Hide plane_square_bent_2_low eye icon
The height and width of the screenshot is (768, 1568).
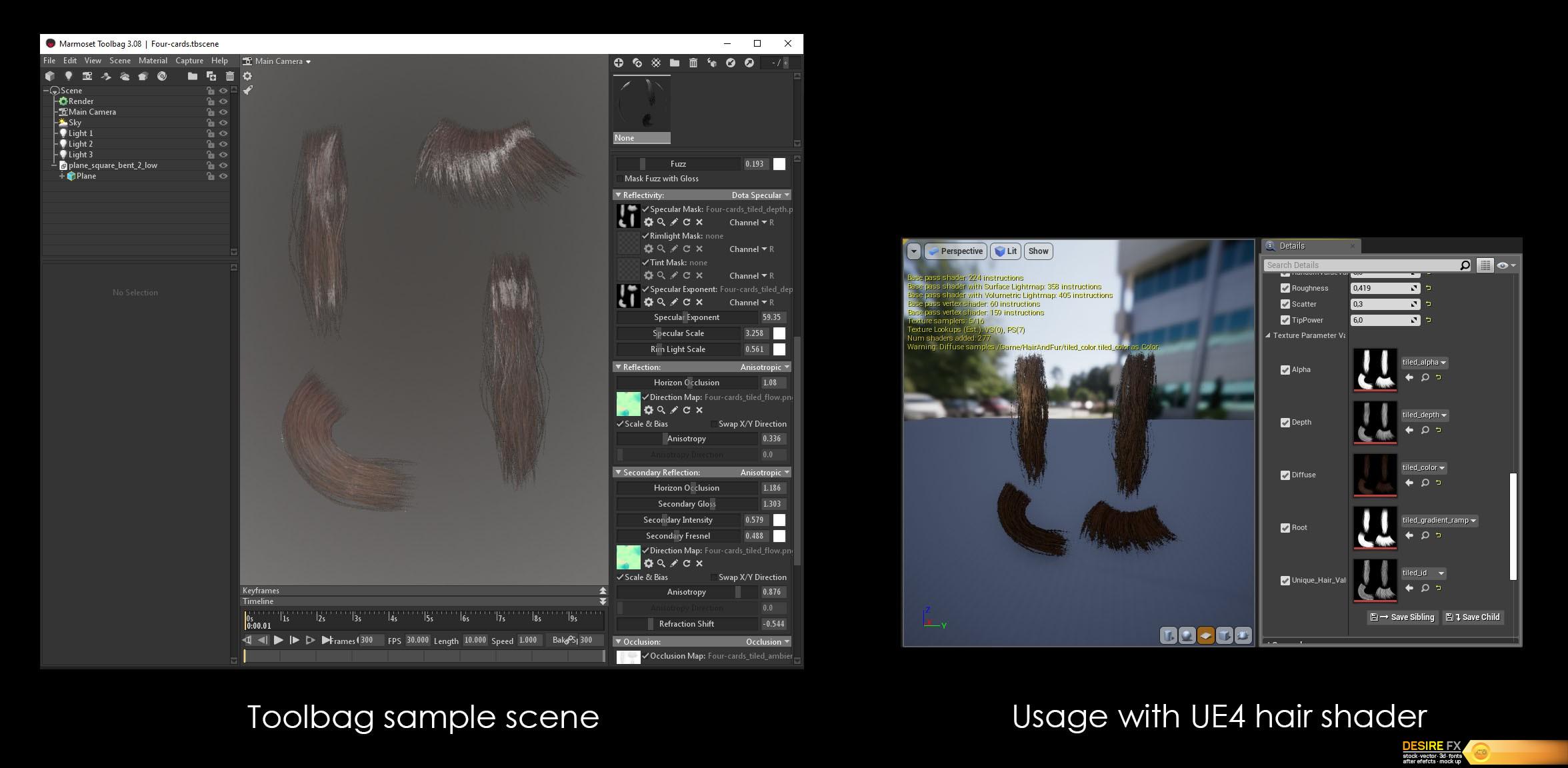[223, 165]
